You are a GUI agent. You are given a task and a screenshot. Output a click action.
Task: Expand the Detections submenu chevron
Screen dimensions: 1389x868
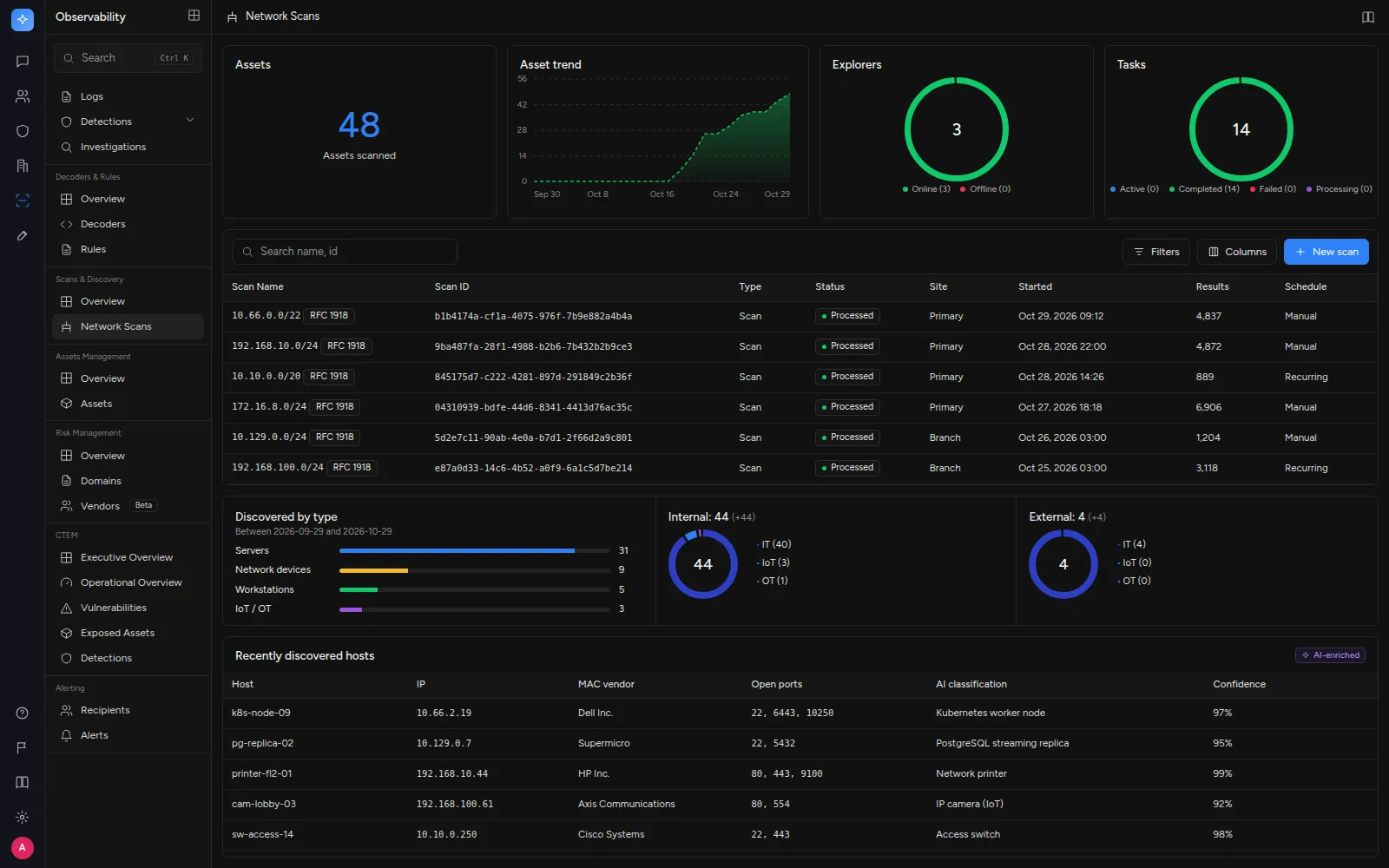[190, 121]
